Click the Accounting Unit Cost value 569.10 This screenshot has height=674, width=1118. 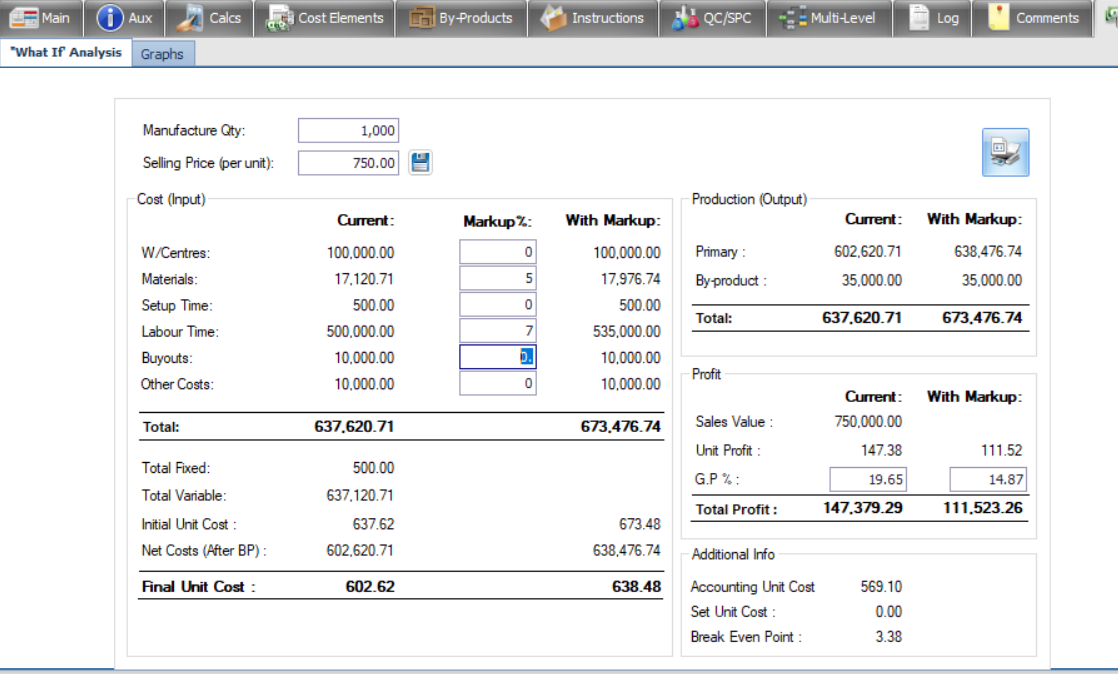coord(881,586)
